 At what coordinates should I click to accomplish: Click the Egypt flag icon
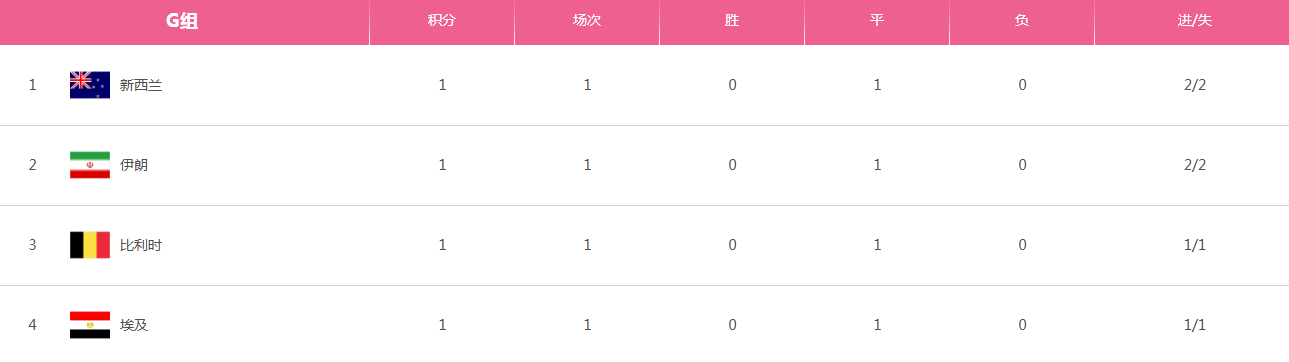coord(90,325)
